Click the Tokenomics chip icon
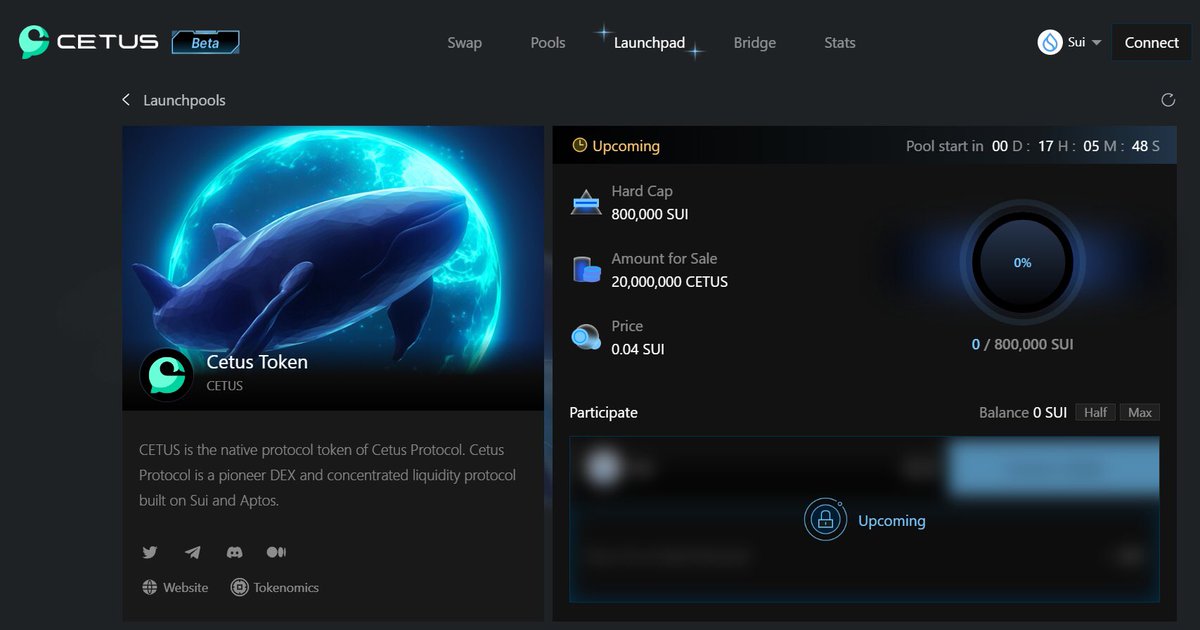The height and width of the screenshot is (630, 1200). (x=239, y=587)
